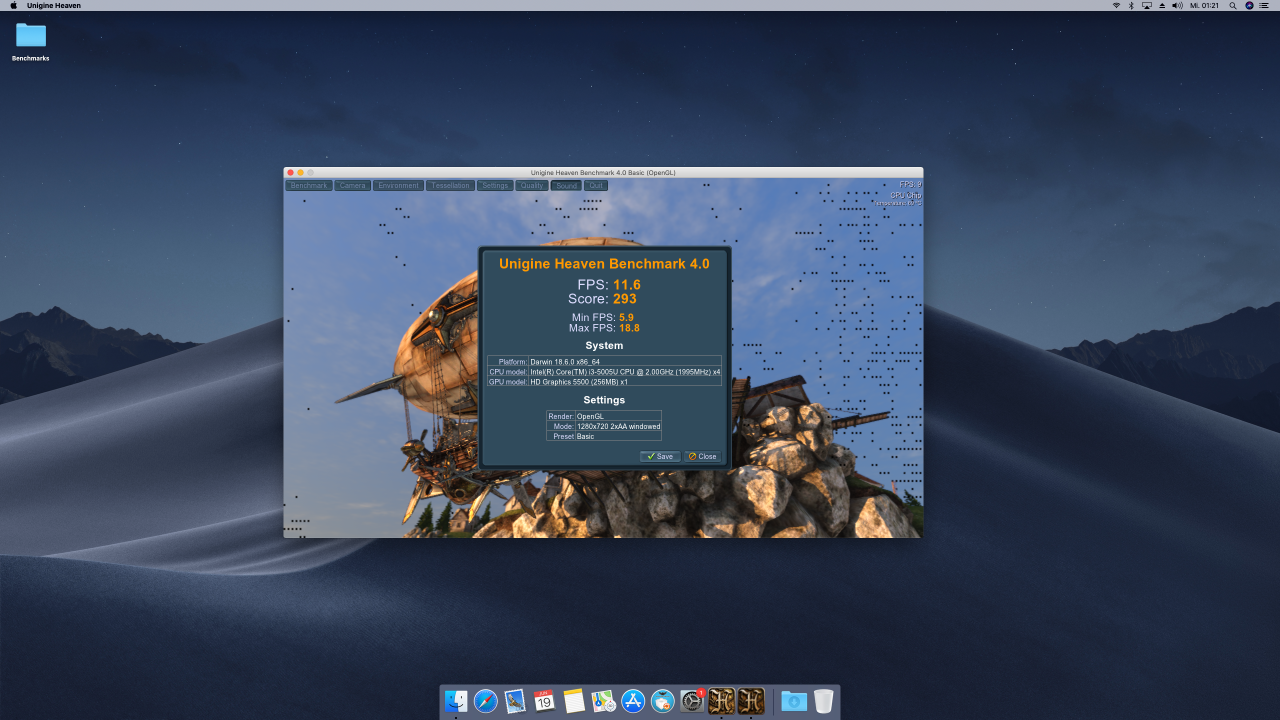Click the Render value OpenGL

click(589, 416)
